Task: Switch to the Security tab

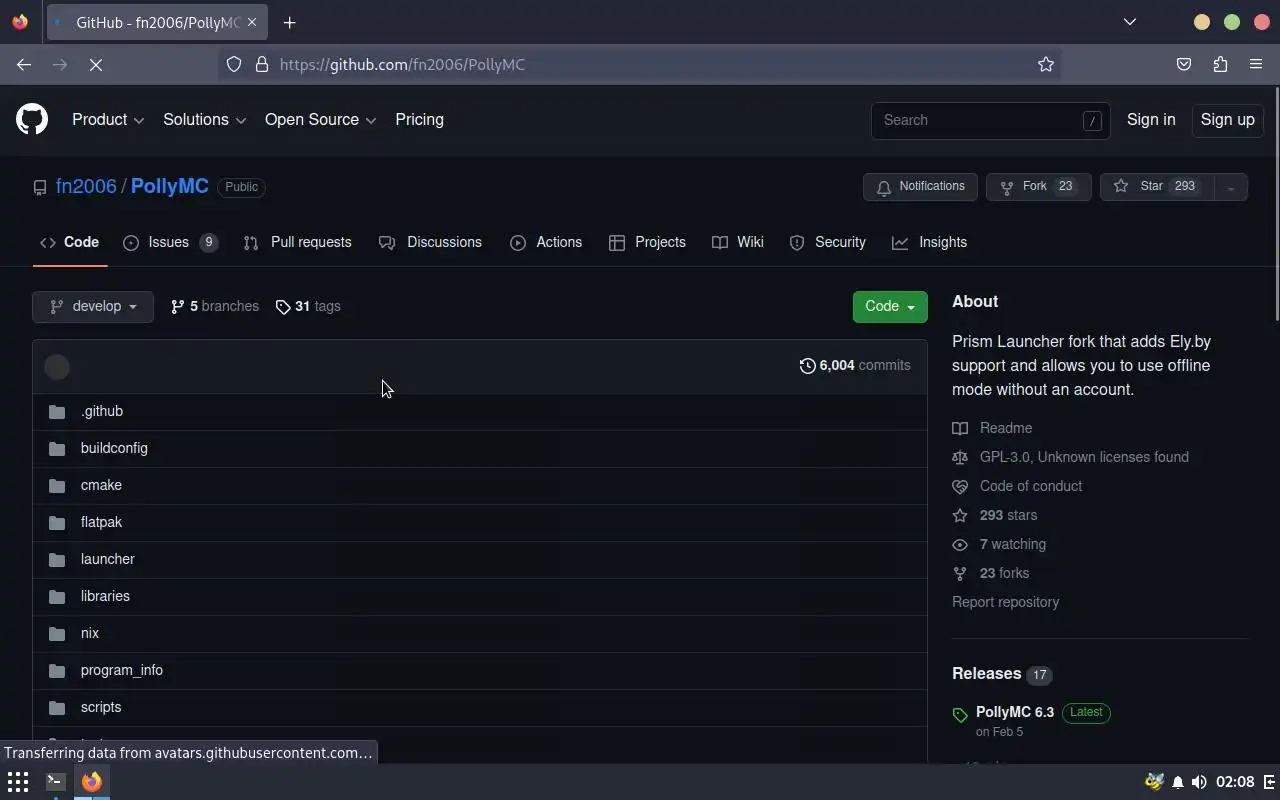Action: pyautogui.click(x=827, y=243)
